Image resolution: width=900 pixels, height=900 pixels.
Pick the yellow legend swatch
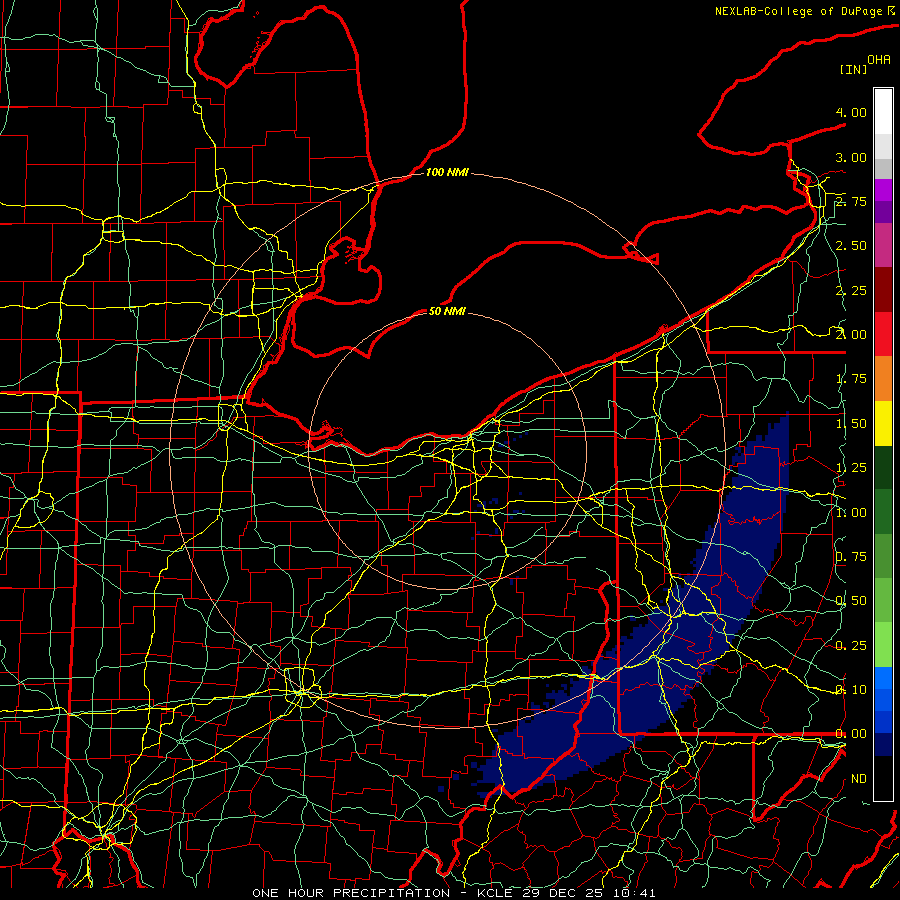pos(883,423)
